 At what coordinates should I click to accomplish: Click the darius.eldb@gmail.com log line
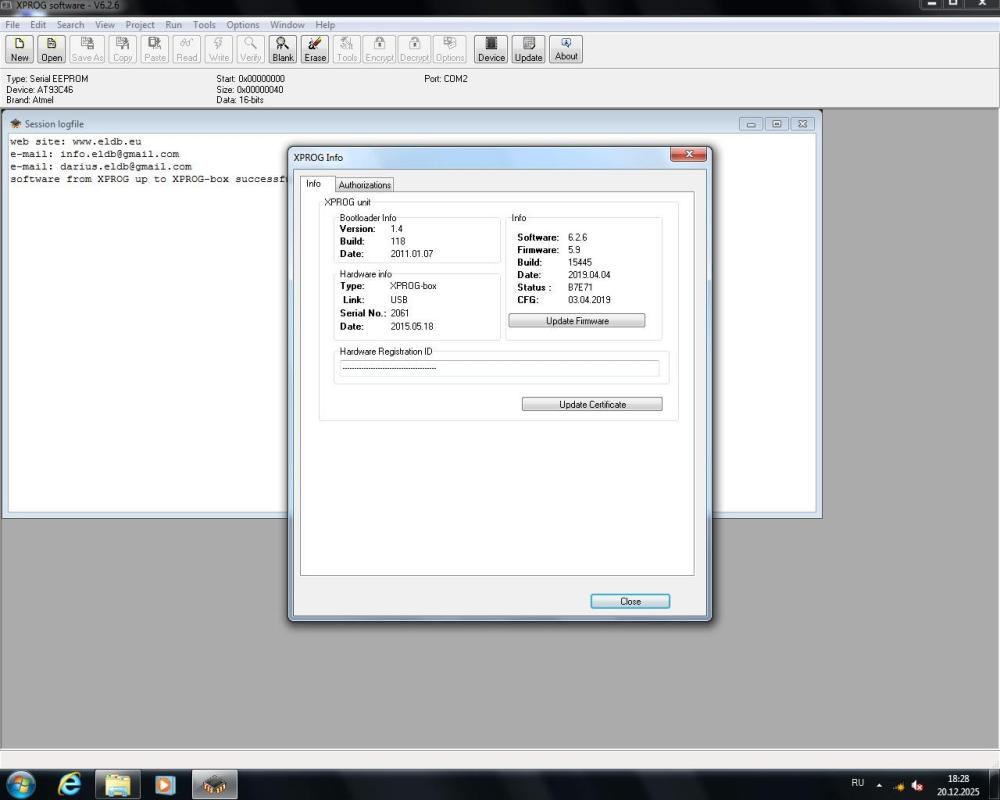pos(101,167)
